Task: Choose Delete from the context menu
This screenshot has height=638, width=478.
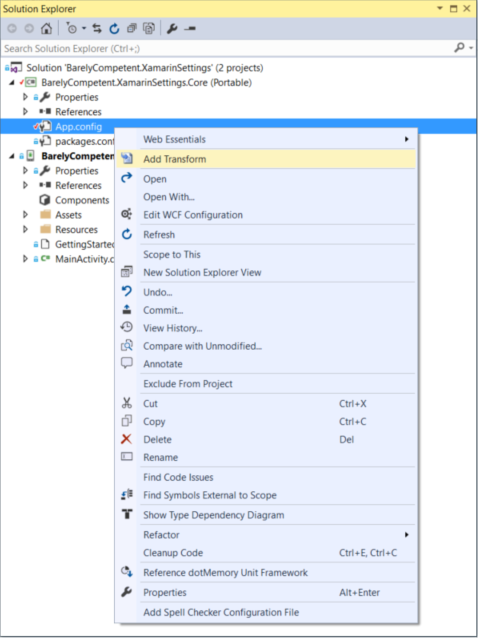Action: tap(266, 440)
